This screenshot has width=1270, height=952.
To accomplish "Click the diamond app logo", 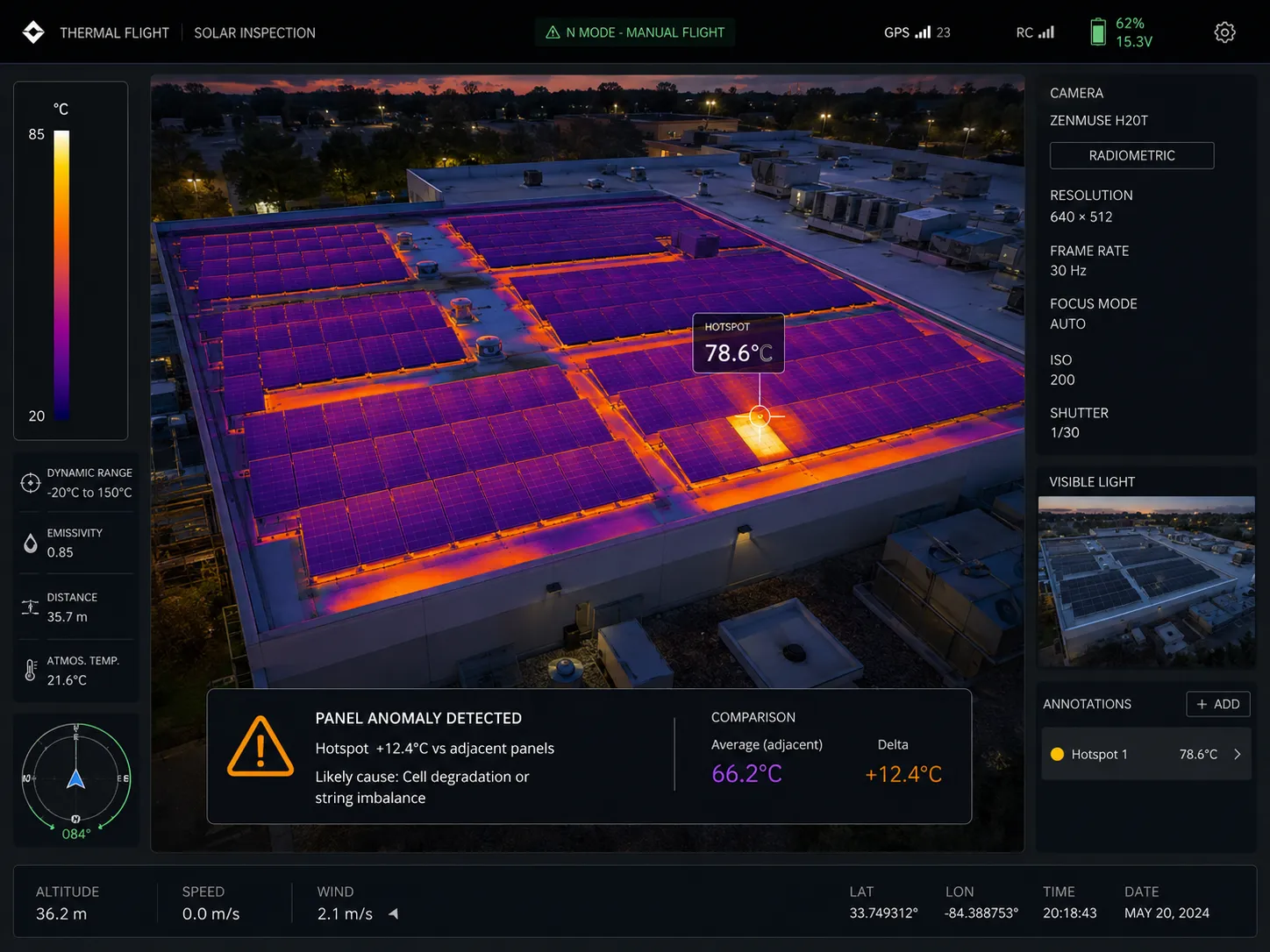I will (33, 32).
